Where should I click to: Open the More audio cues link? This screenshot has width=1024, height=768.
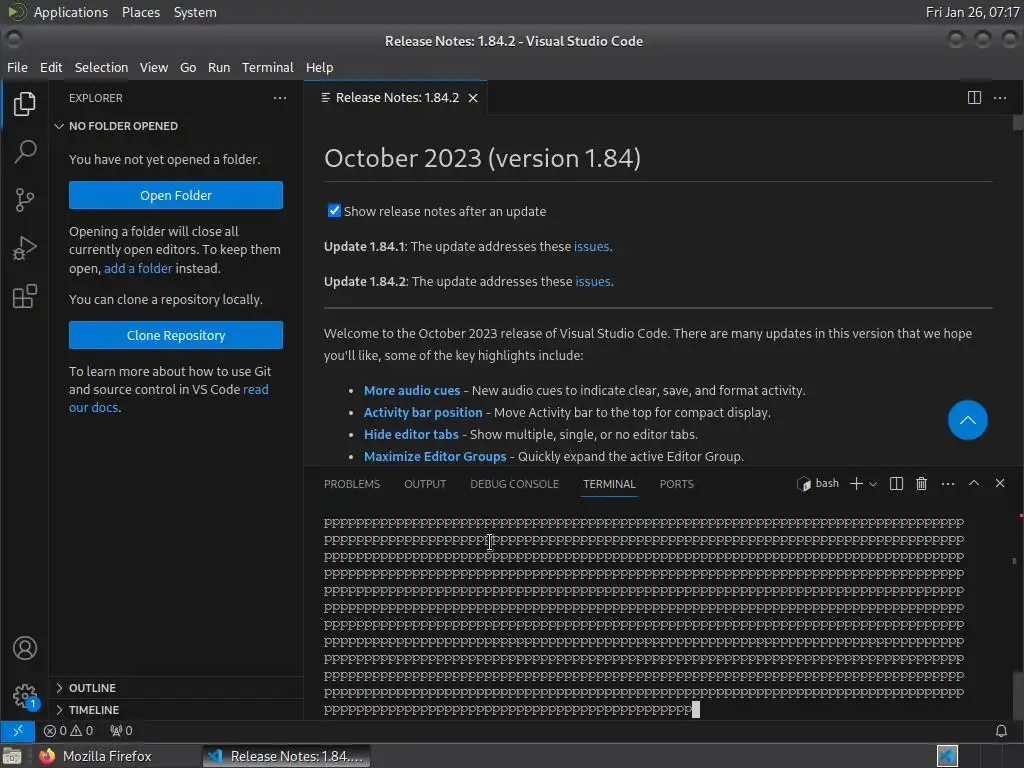click(x=411, y=391)
